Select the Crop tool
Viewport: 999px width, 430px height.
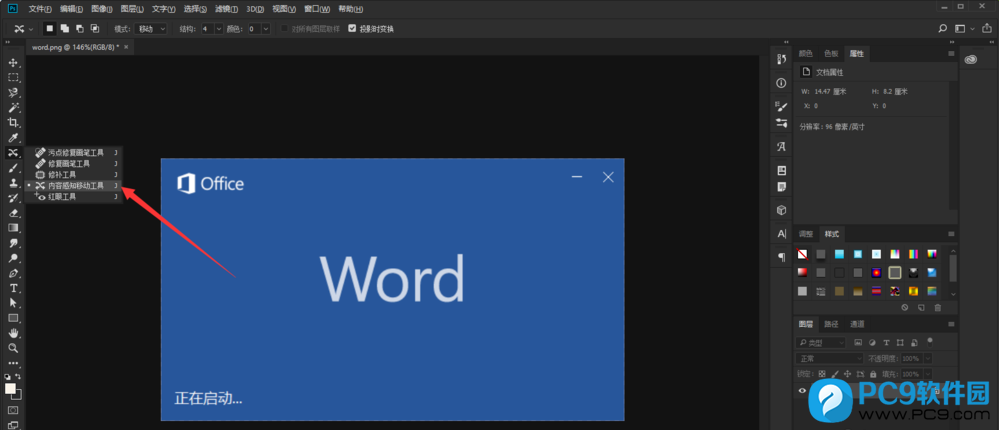(13, 123)
